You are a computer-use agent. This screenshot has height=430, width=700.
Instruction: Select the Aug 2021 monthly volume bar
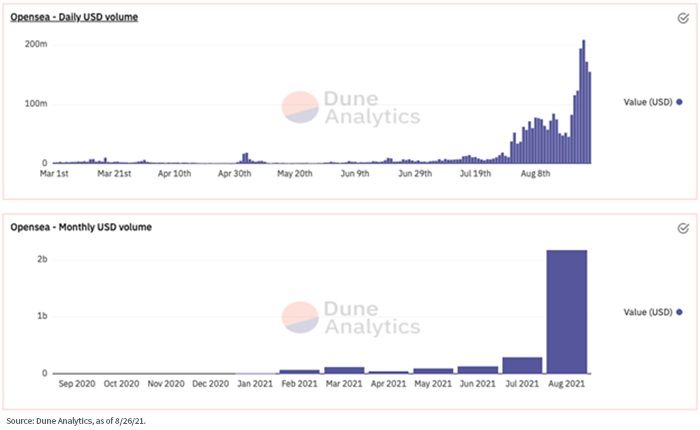tap(567, 312)
